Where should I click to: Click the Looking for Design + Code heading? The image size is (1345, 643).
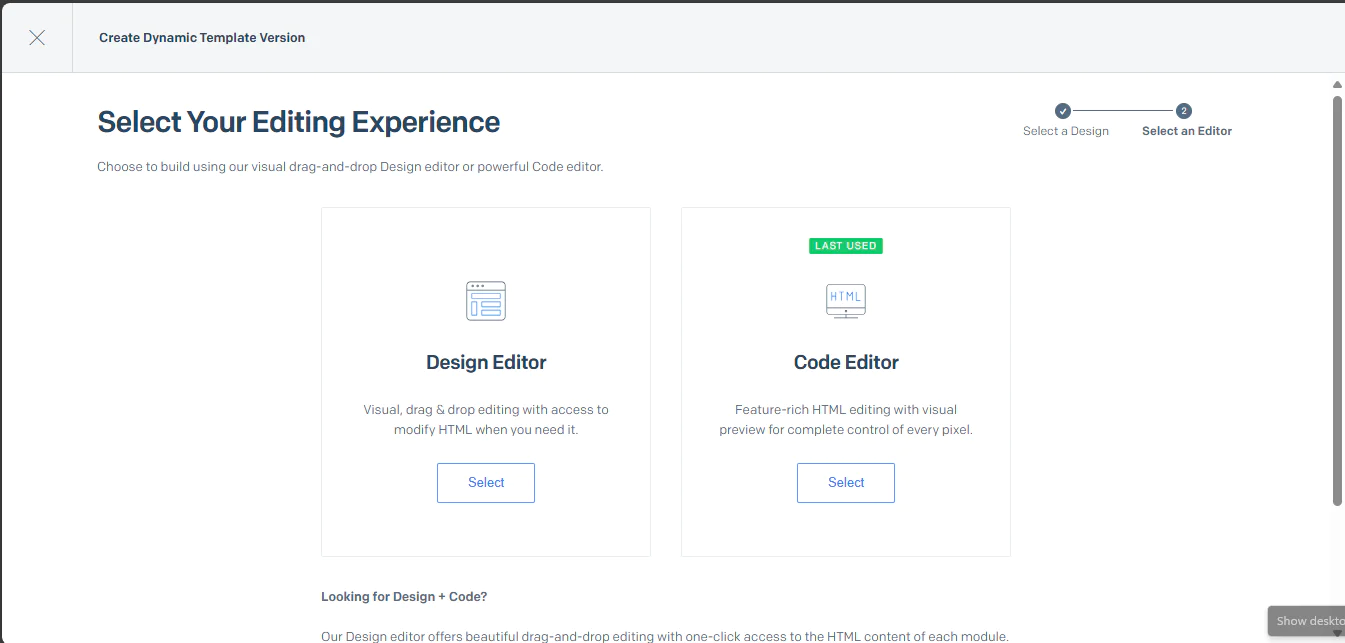404,596
